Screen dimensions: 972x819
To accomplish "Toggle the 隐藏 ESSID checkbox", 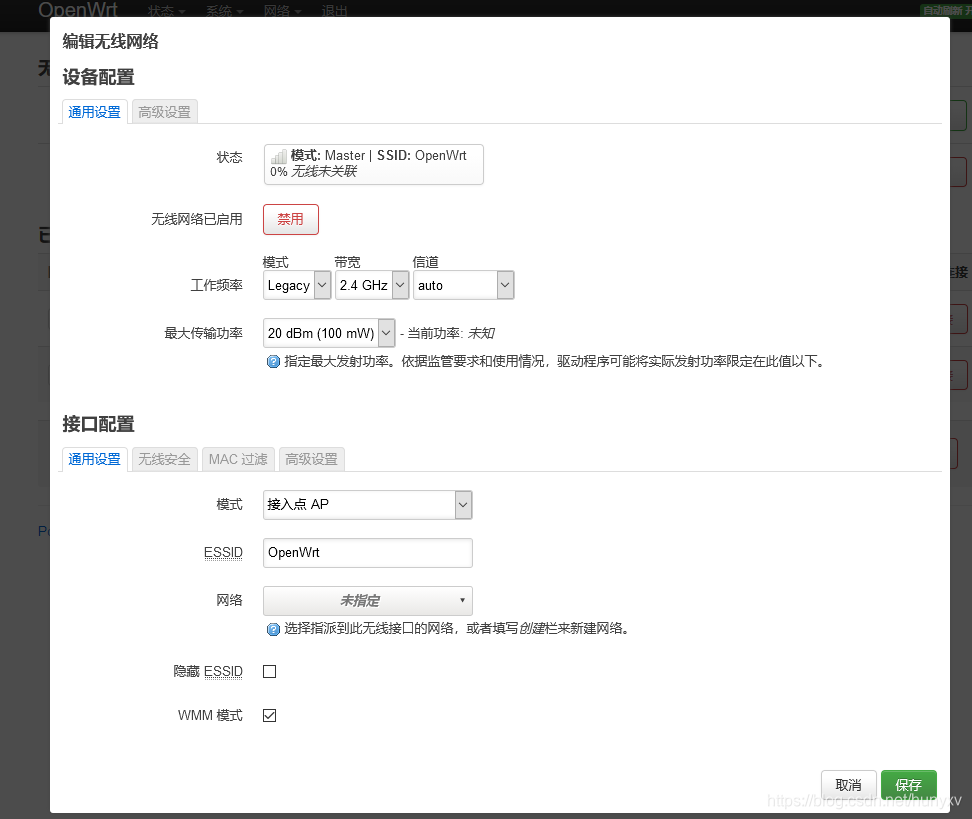I will [270, 671].
